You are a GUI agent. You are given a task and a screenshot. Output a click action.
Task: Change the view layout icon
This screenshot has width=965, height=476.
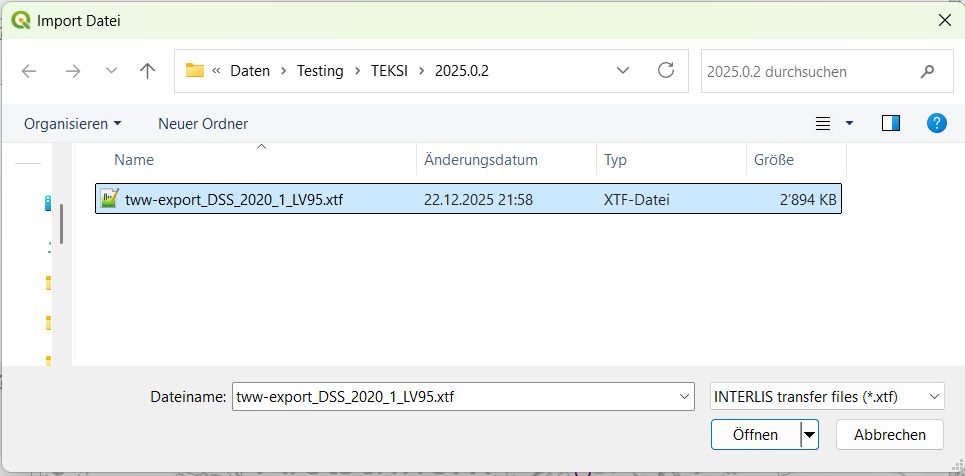click(x=823, y=124)
